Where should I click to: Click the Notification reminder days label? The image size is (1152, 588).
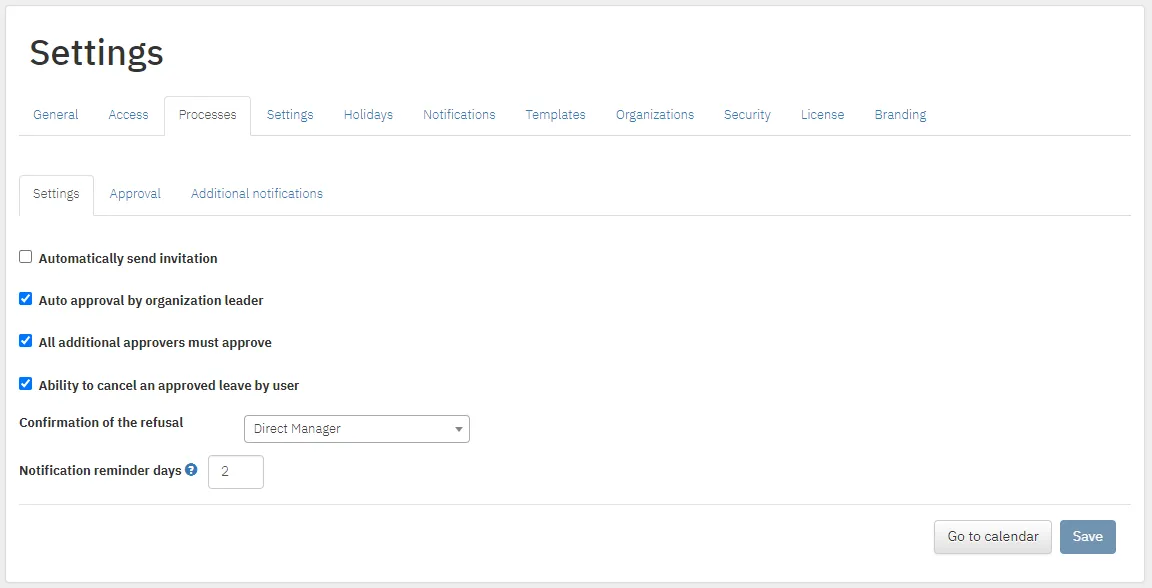point(100,470)
